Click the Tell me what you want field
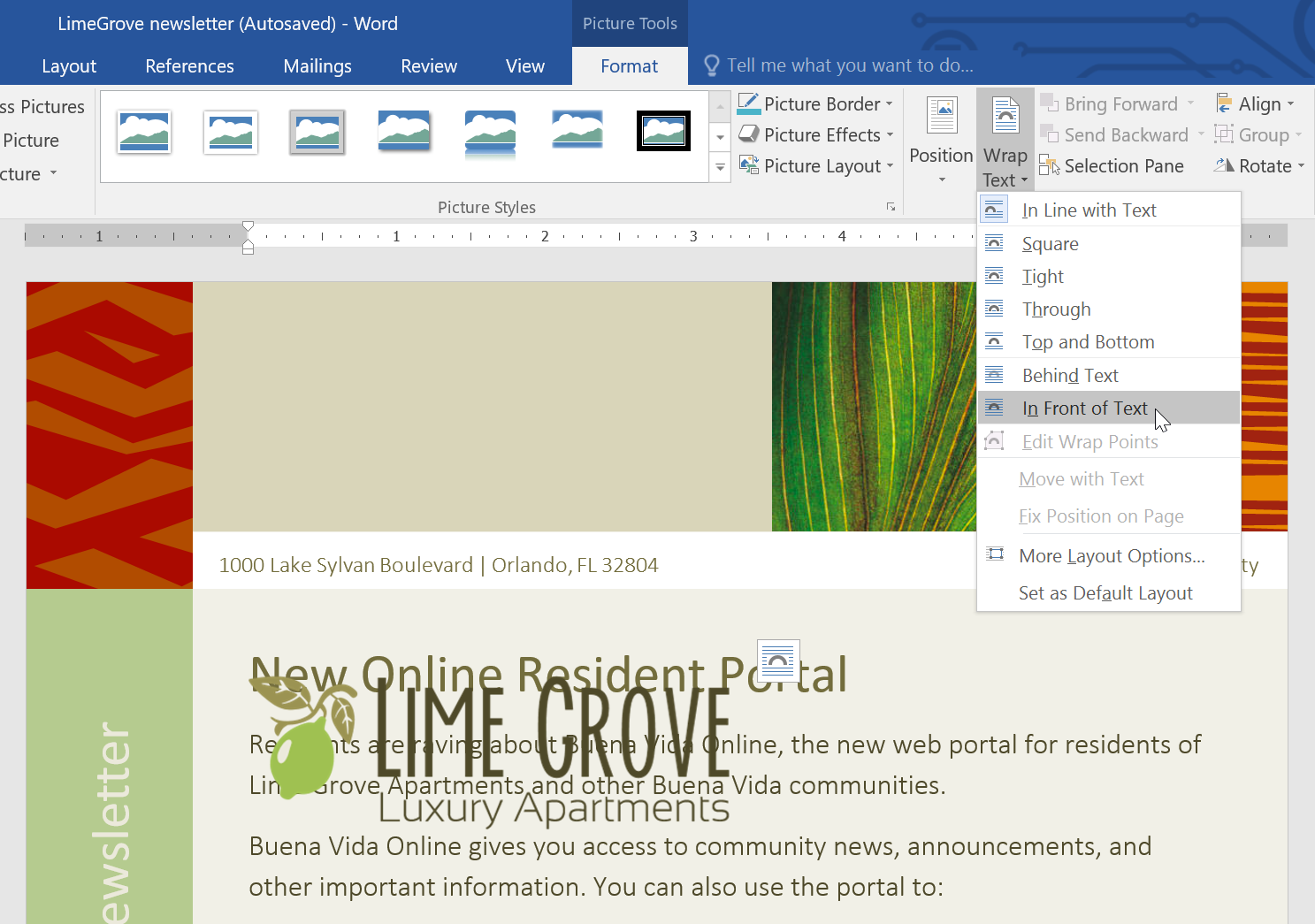 (x=849, y=65)
